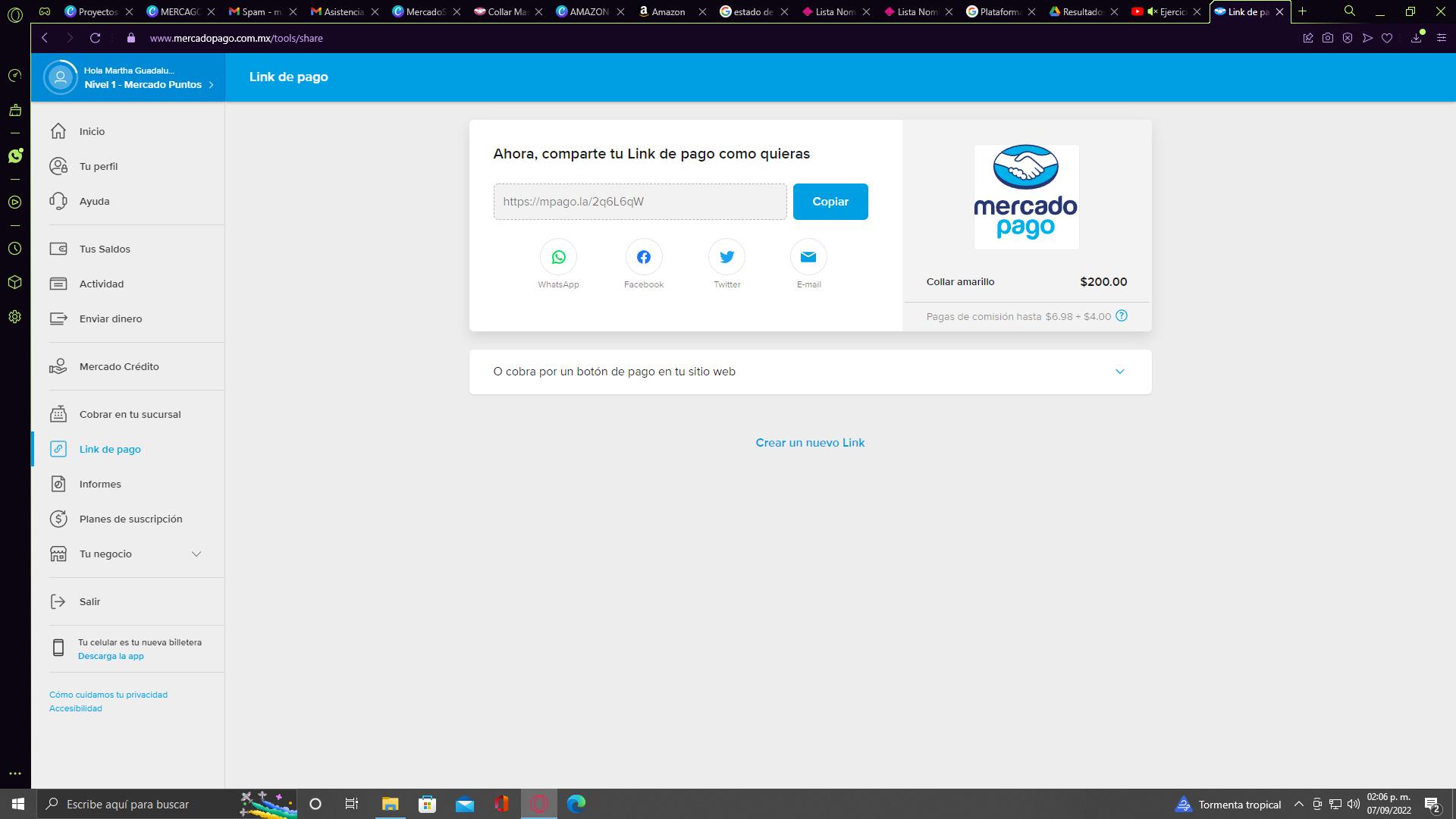Expand botón de pago en sitio web section
The image size is (1456, 819).
[1119, 372]
